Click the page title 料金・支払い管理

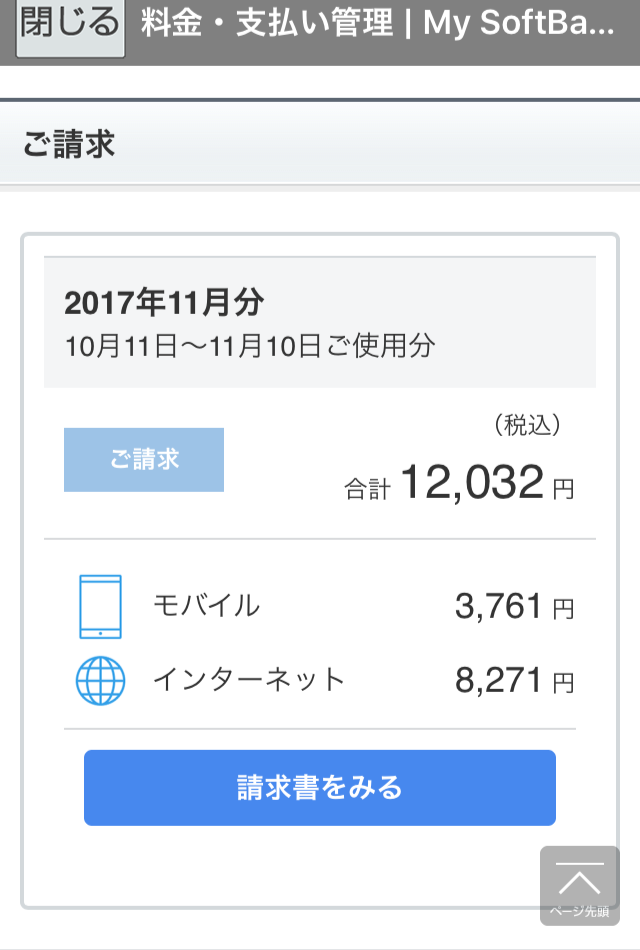pos(267,24)
